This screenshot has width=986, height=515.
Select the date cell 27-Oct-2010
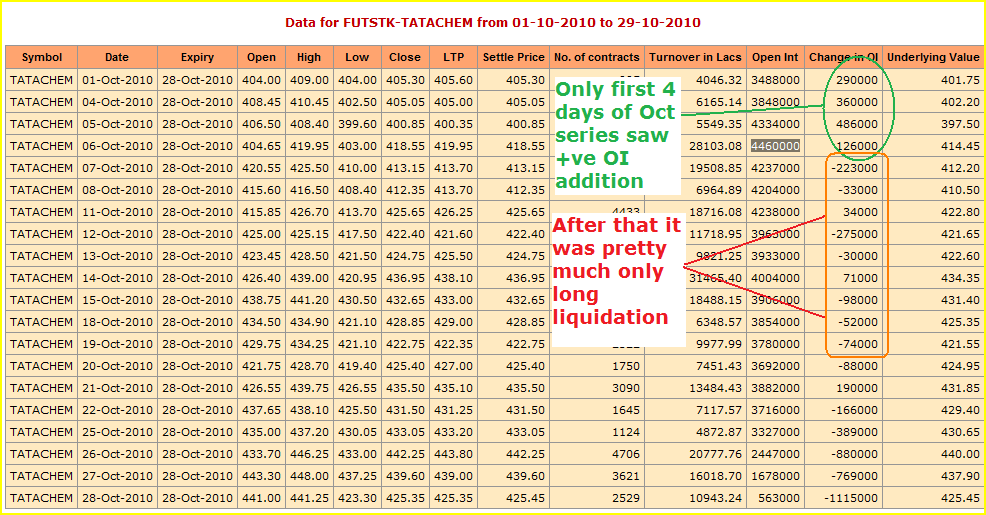click(118, 476)
